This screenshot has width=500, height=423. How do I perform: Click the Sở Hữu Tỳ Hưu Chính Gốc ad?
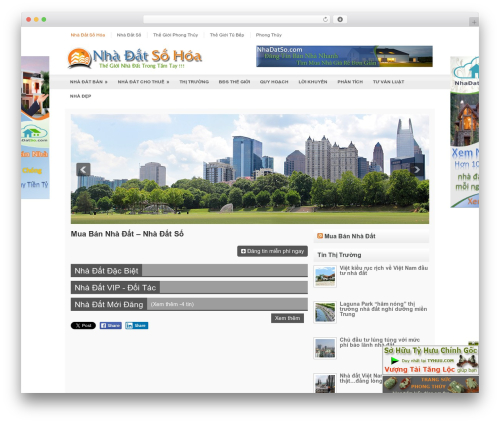(430, 360)
